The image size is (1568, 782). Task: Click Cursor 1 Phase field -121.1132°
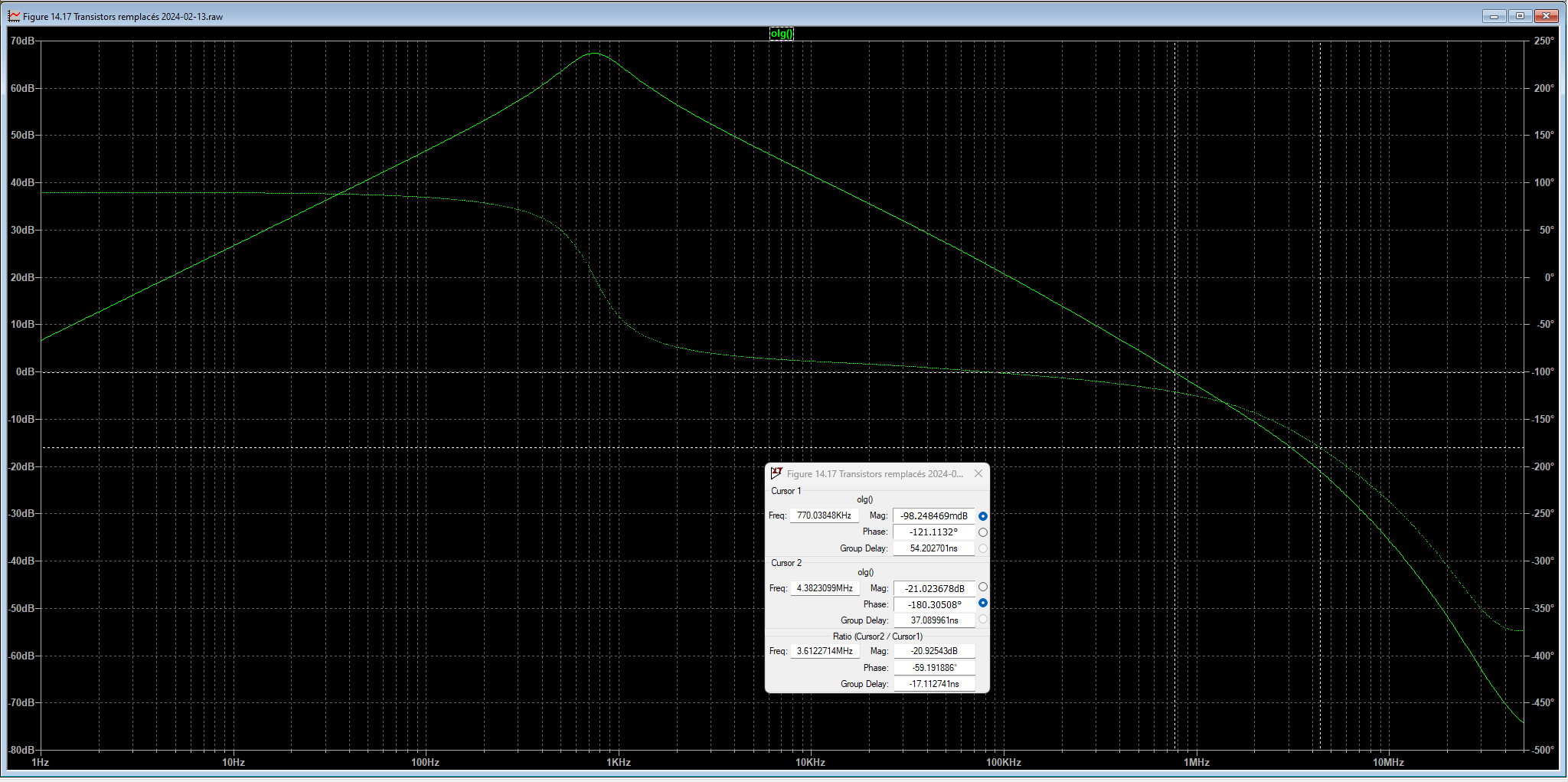[x=933, y=532]
